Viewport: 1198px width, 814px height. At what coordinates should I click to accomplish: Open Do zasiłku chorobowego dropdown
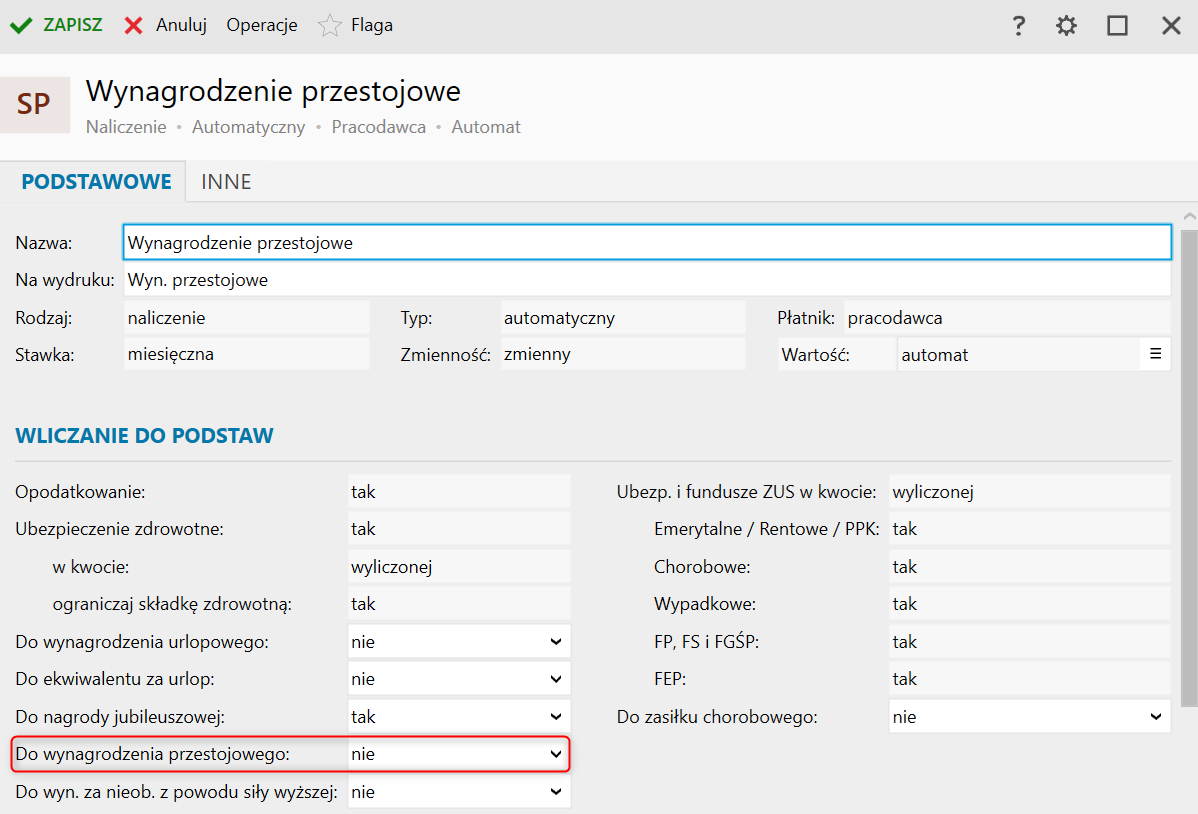click(1029, 716)
